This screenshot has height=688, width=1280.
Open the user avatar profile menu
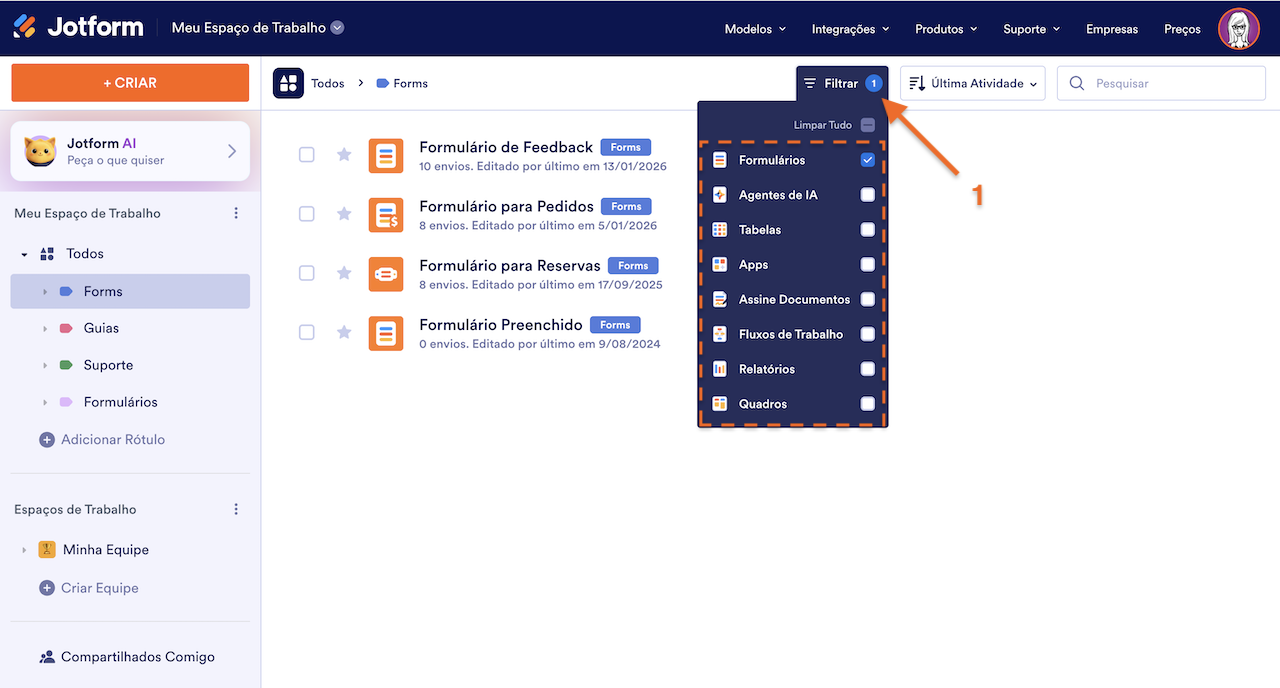pos(1238,28)
